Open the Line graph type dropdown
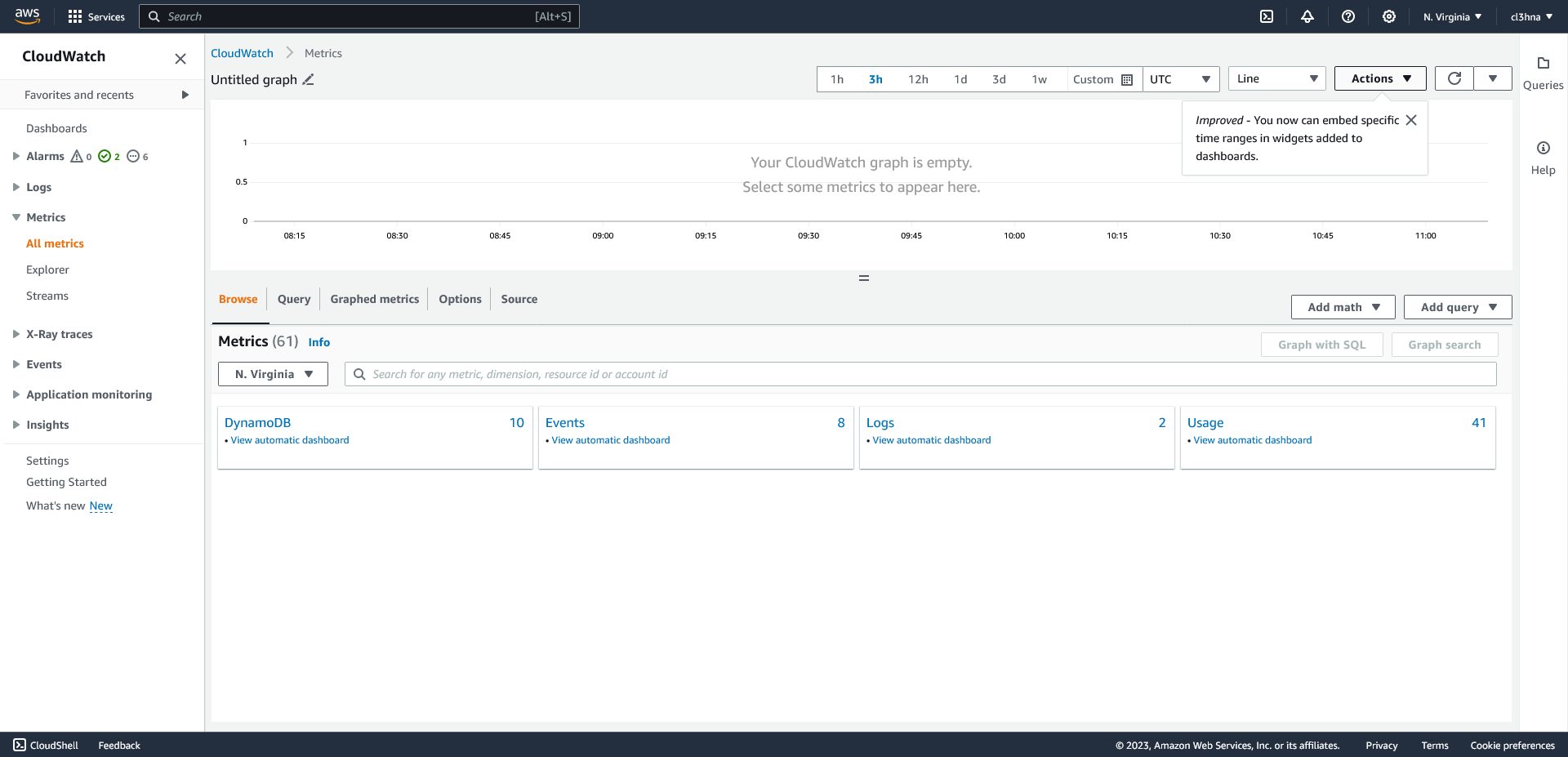Screen dimensions: 1568x757 coord(1277,78)
